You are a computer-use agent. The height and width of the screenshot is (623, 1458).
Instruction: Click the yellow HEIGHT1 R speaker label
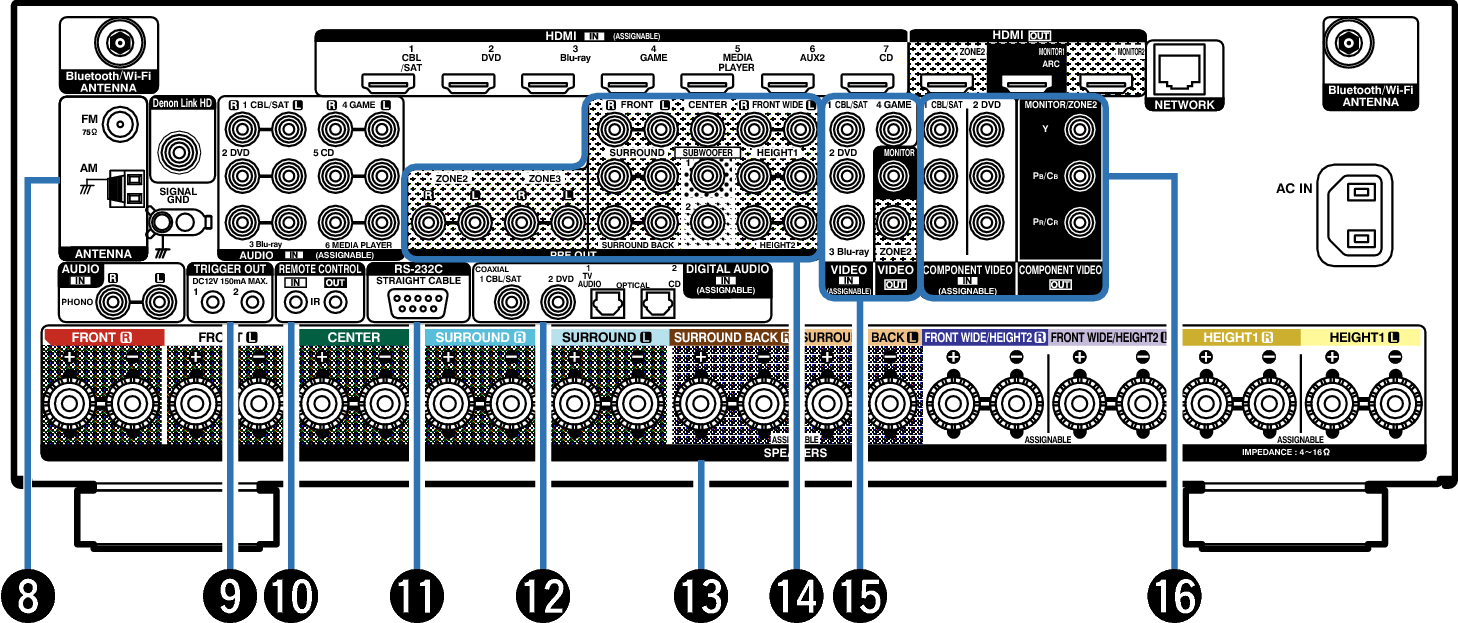click(x=1238, y=338)
